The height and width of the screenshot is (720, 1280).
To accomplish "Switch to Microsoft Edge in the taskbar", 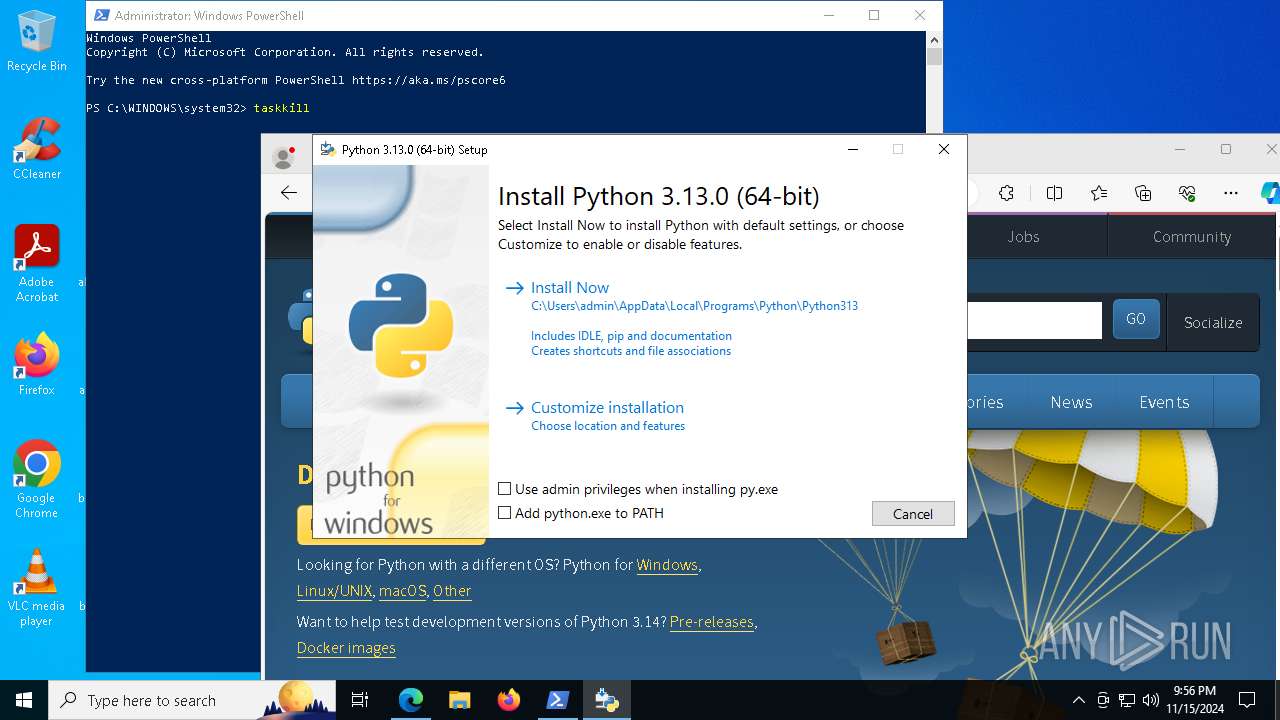I will 411,700.
